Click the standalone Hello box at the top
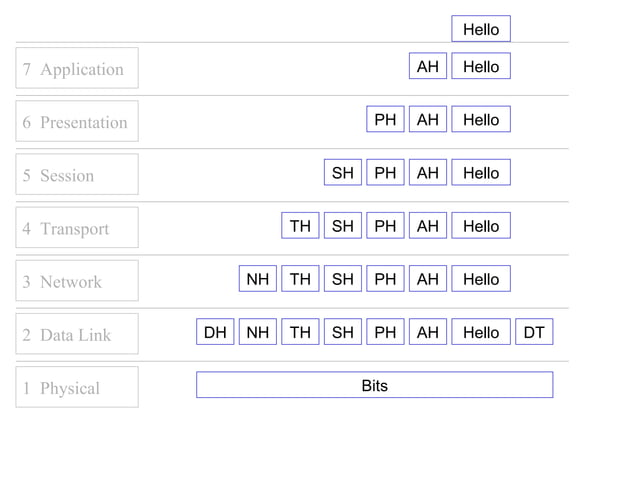This screenshot has height=478, width=638. tap(481, 29)
